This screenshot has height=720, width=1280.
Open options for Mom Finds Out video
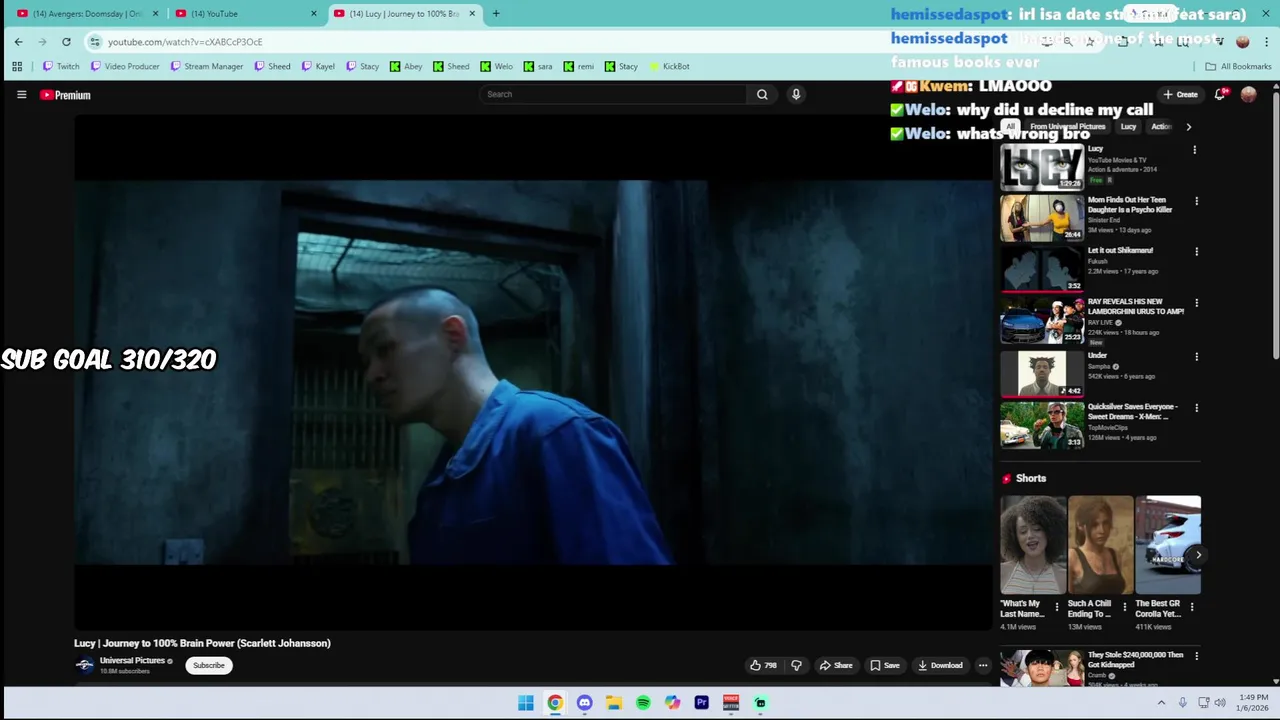point(1196,201)
